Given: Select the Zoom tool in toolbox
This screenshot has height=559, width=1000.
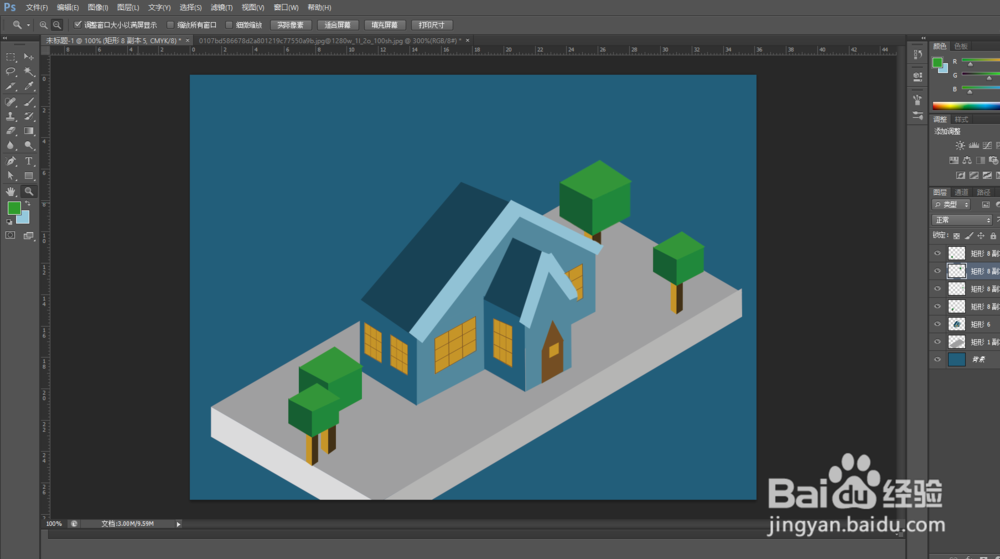Looking at the screenshot, I should 29,191.
